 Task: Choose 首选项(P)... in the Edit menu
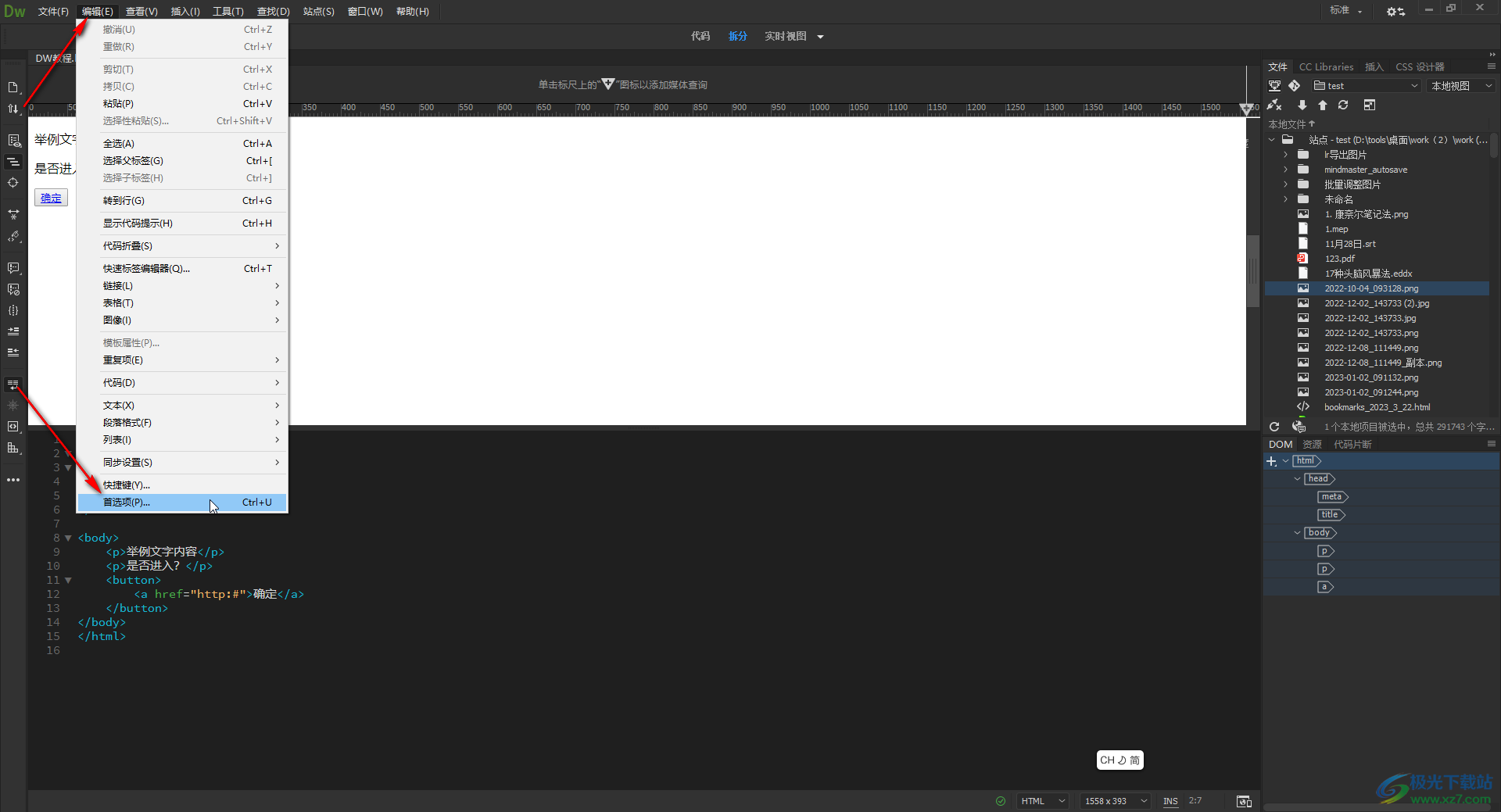[182, 503]
